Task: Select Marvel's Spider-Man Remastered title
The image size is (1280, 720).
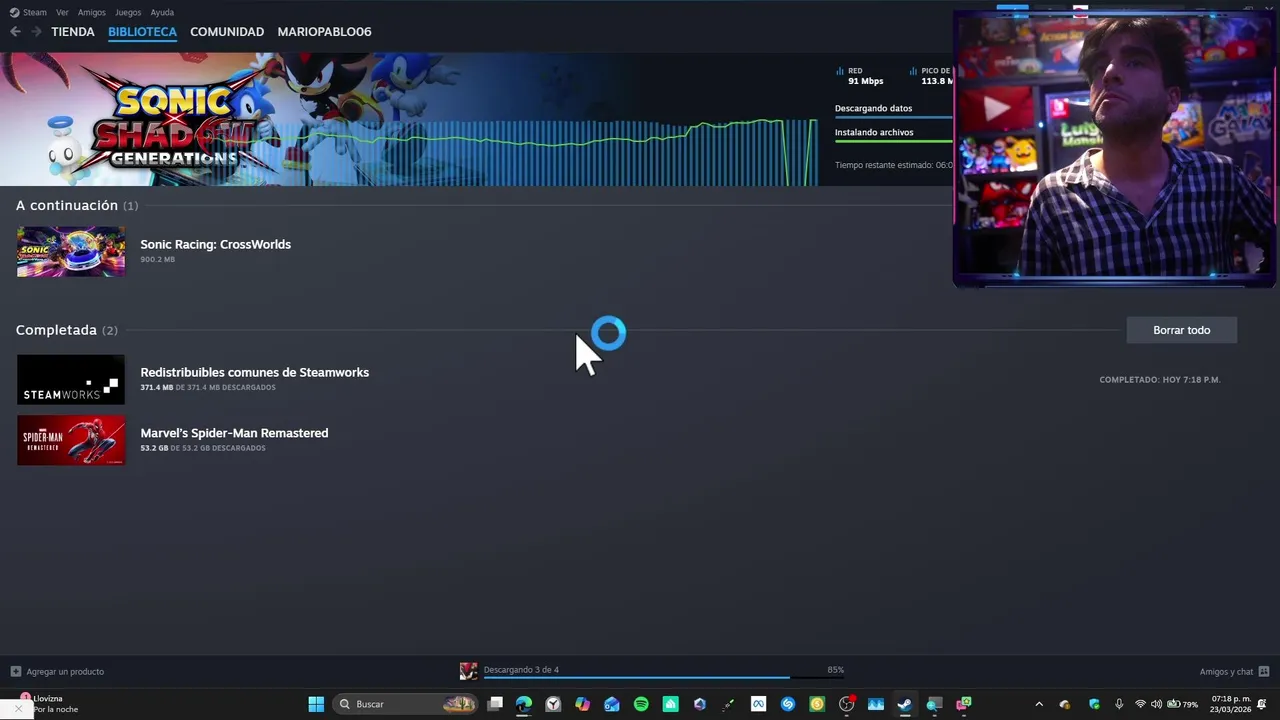Action: [234, 433]
